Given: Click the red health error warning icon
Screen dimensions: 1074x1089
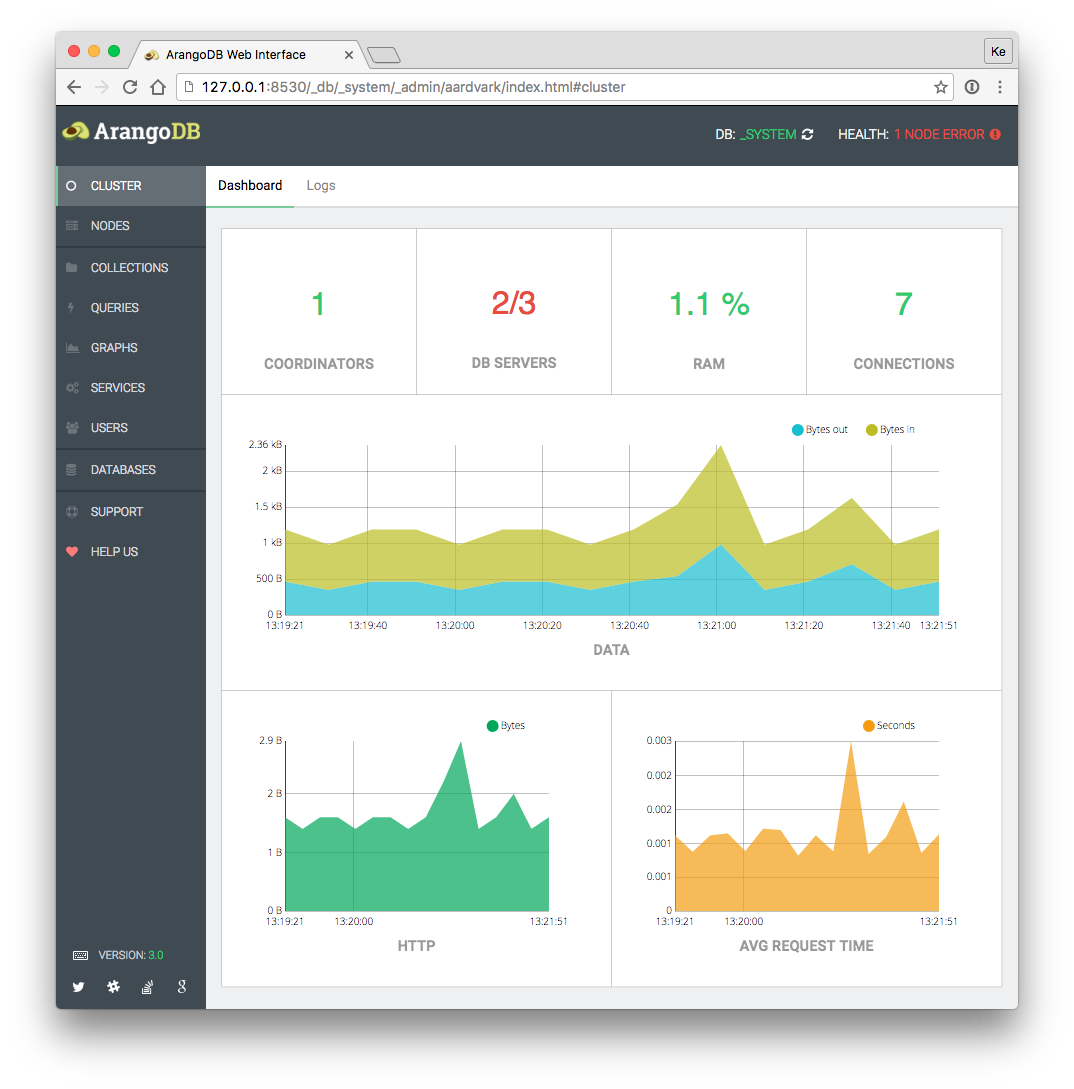Looking at the screenshot, I should coord(995,134).
